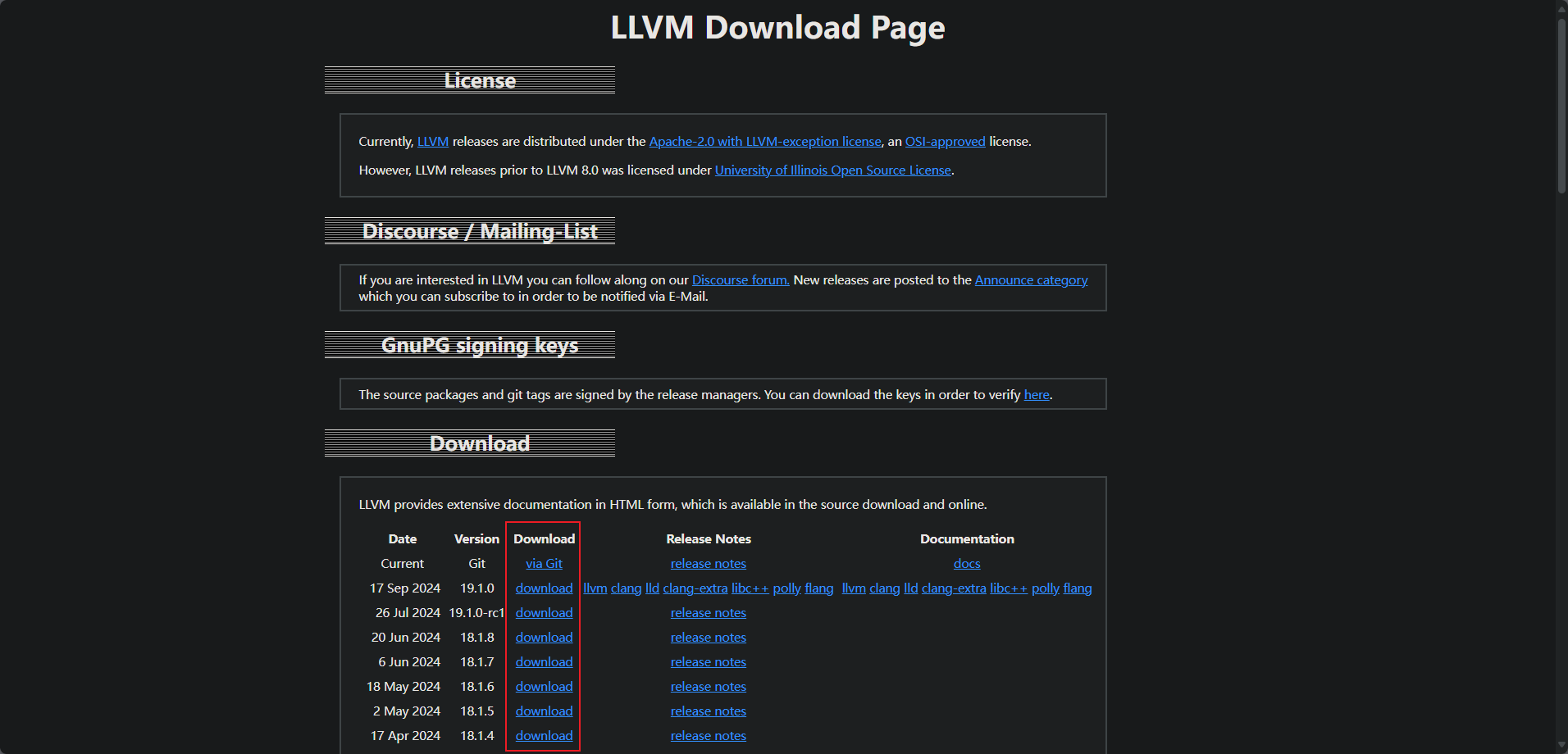The image size is (1568, 754).
Task: Open 19.1.0 clang-extra documentation link
Action: click(x=954, y=588)
